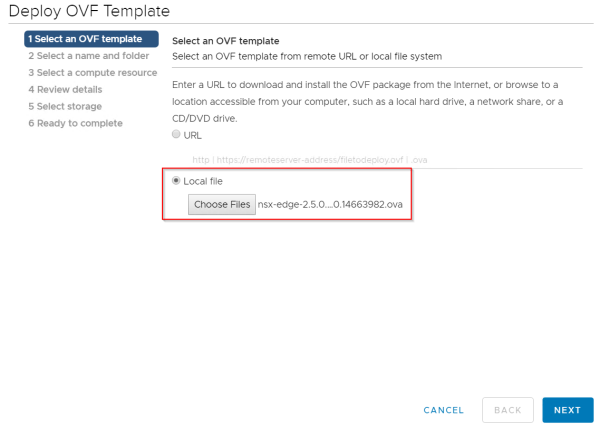Click the bold Select an OVF template heading

(x=225, y=41)
